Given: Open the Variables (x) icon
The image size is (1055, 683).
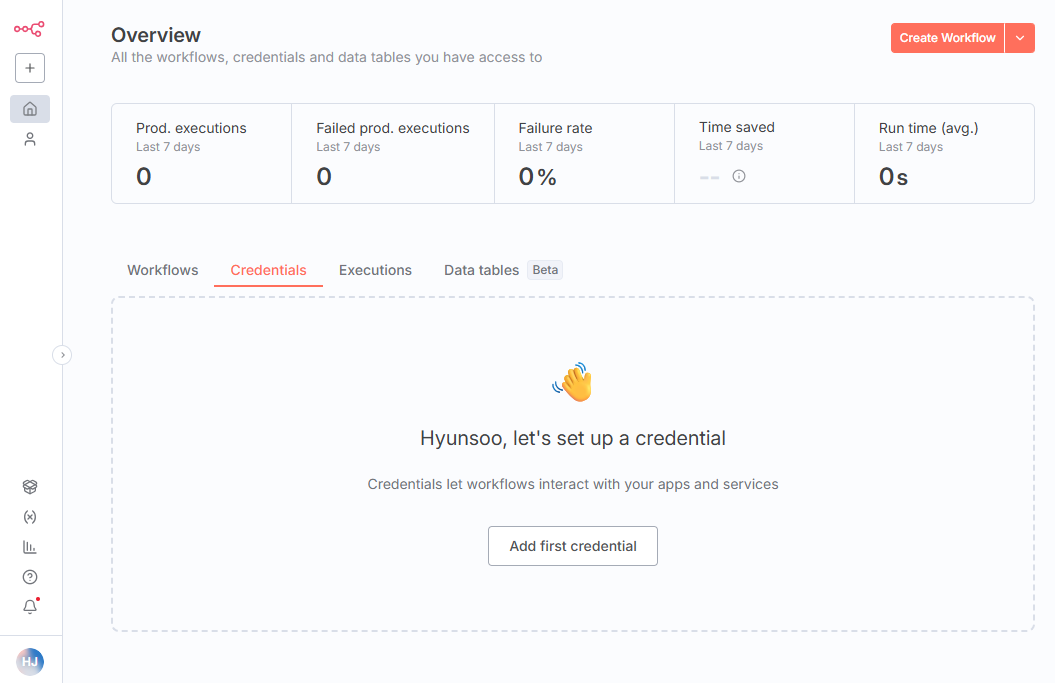Looking at the screenshot, I should pos(30,517).
